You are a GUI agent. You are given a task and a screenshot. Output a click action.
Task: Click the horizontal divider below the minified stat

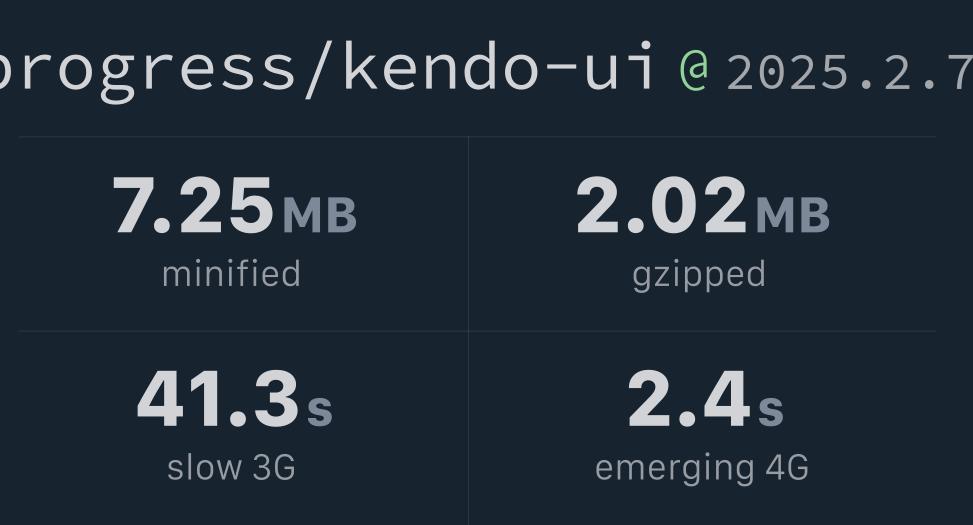pos(243,331)
